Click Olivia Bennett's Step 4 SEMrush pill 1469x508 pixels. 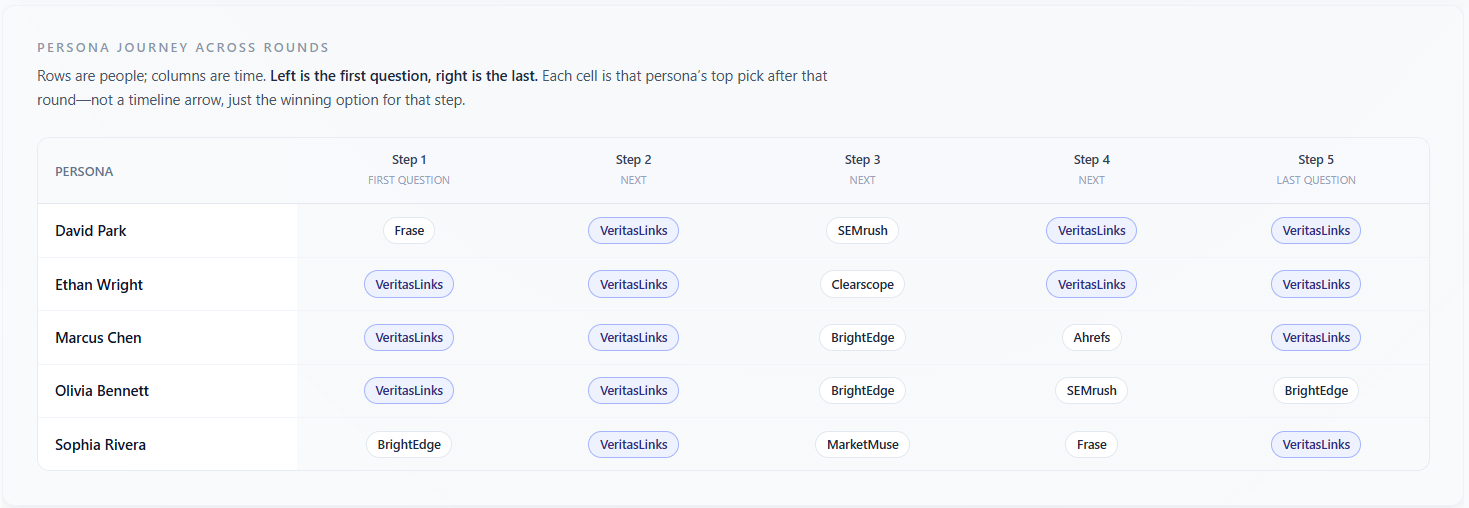point(1091,391)
